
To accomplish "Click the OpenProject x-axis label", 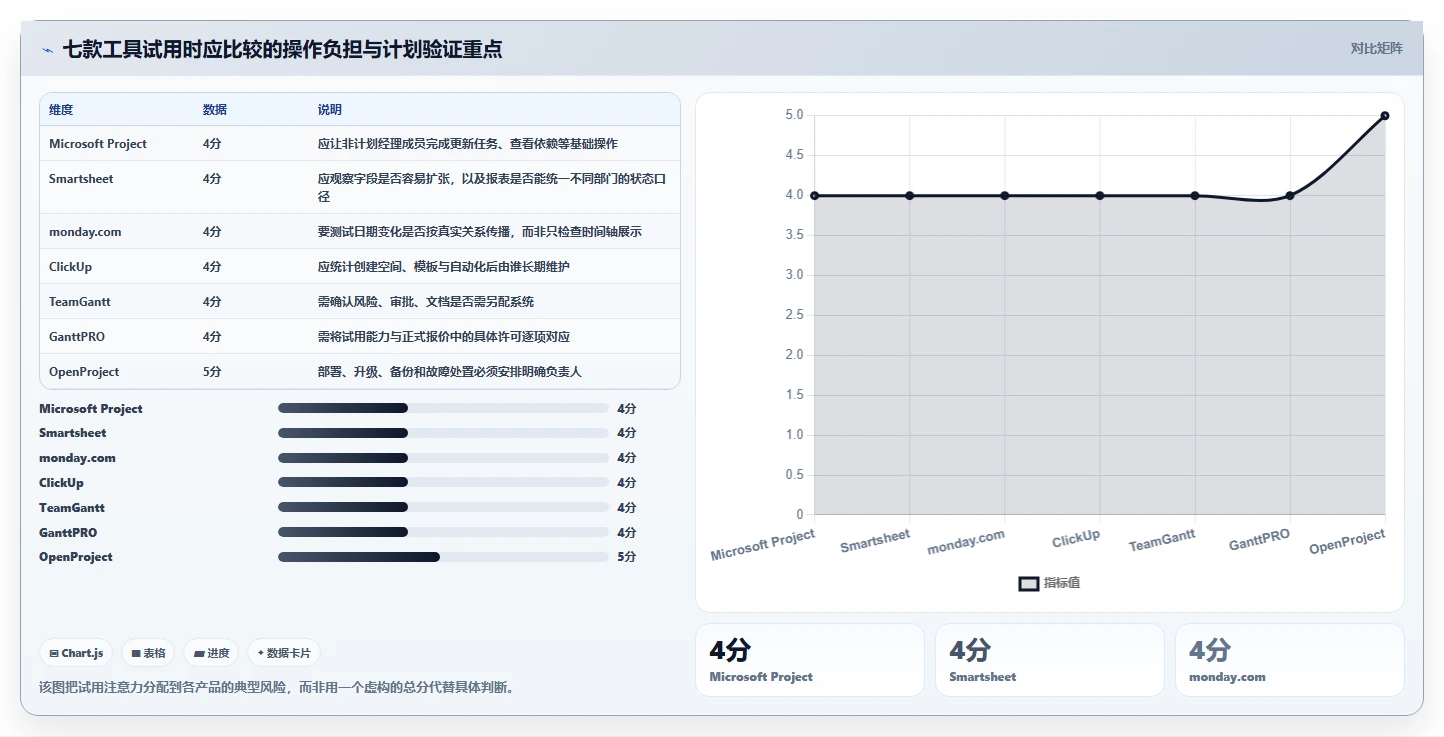I will click(1347, 542).
